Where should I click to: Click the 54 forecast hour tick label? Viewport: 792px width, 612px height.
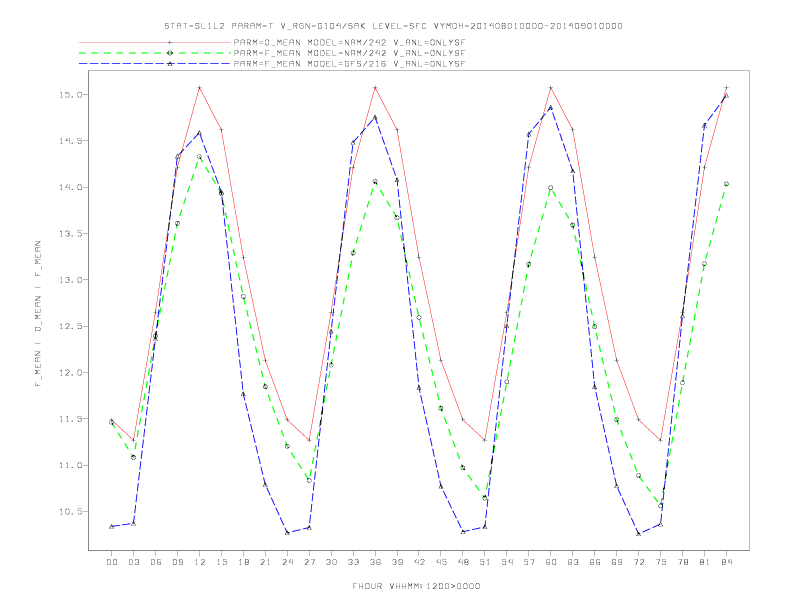[507, 562]
